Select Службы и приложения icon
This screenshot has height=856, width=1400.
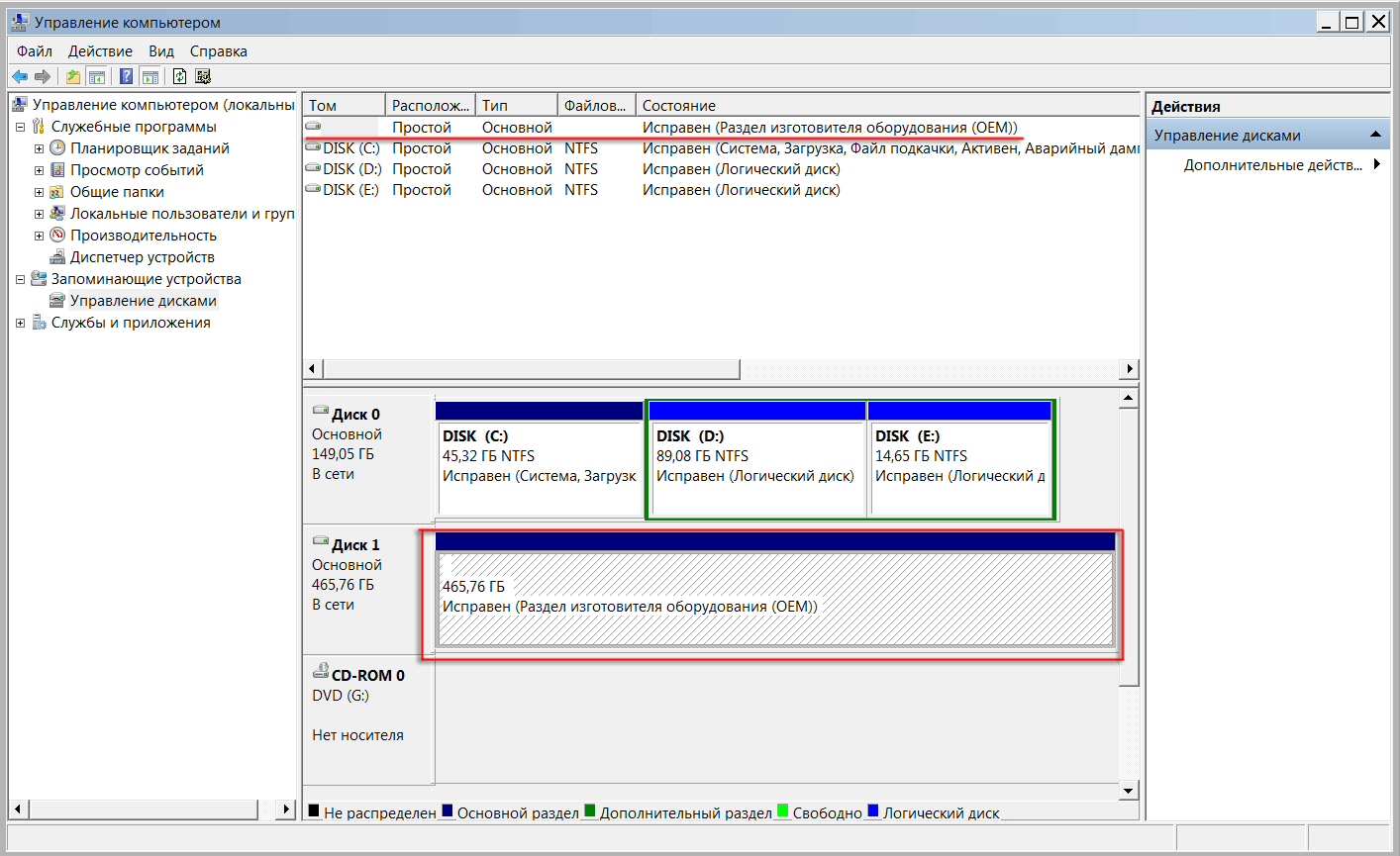coord(39,322)
